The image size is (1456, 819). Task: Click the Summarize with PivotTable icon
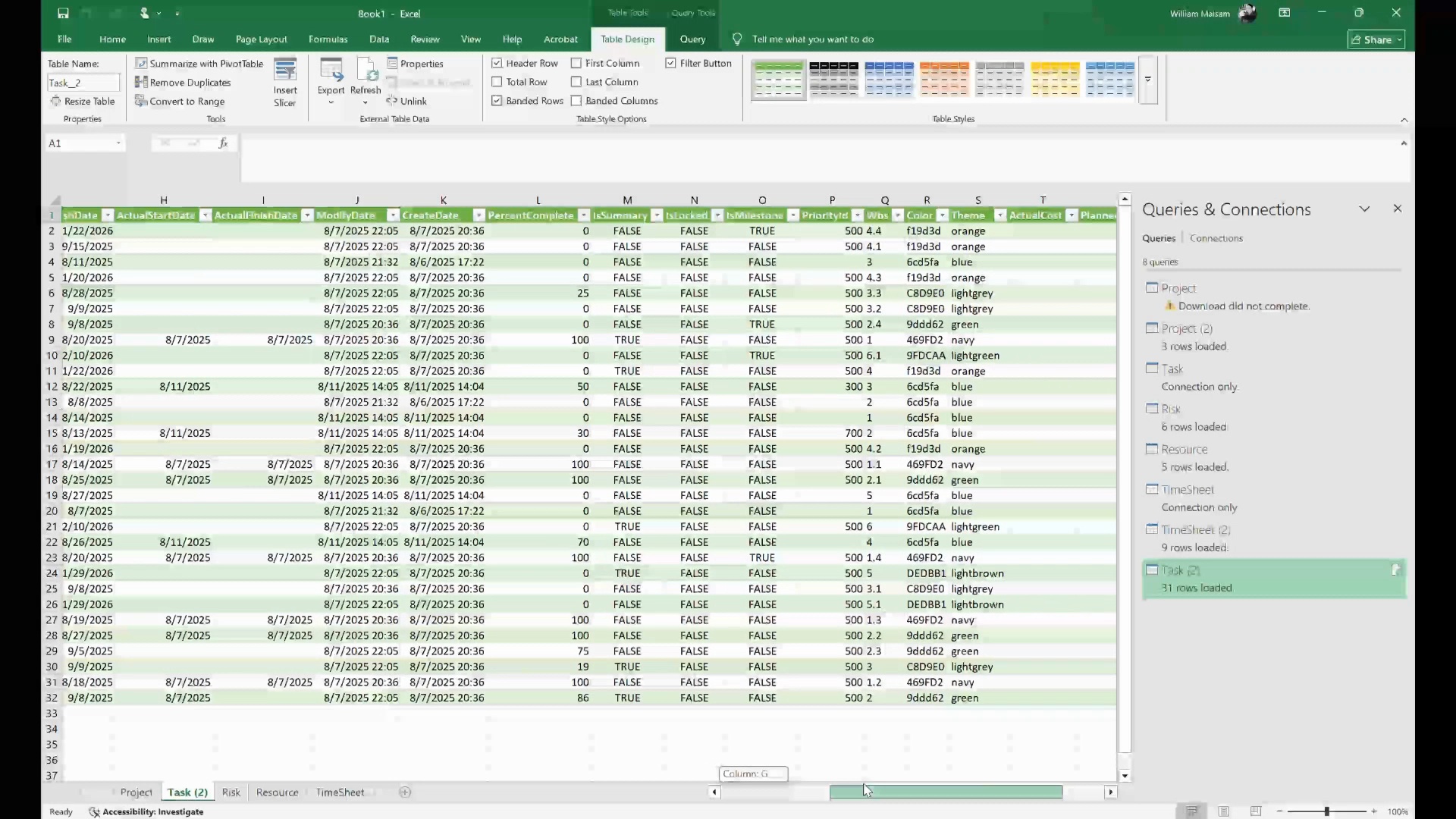click(141, 64)
